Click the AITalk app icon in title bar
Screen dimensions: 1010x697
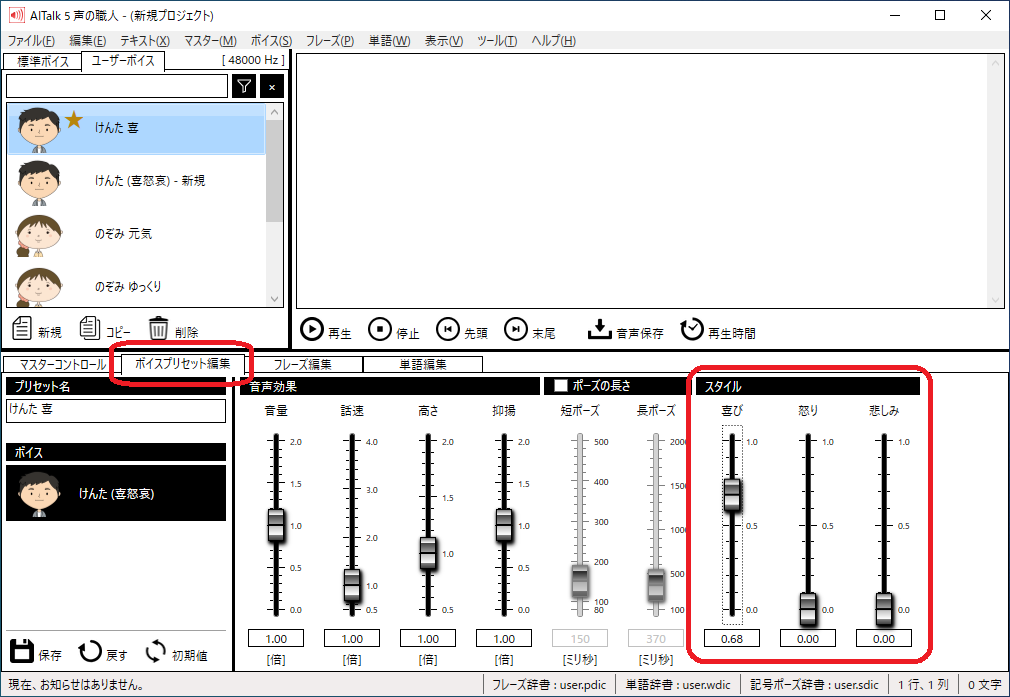pyautogui.click(x=17, y=15)
